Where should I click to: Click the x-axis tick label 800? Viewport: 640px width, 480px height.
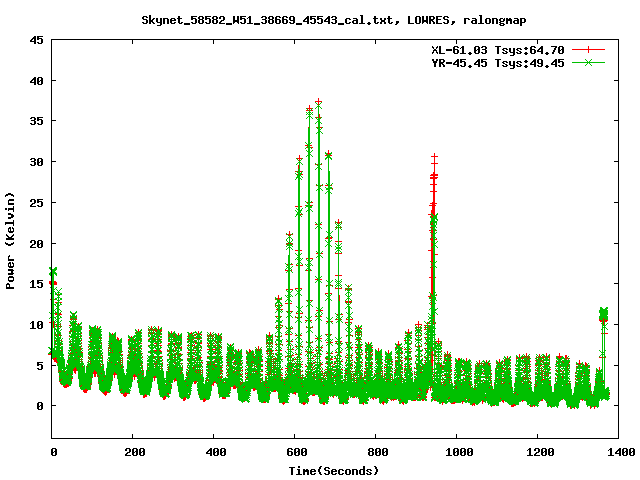tap(377, 452)
